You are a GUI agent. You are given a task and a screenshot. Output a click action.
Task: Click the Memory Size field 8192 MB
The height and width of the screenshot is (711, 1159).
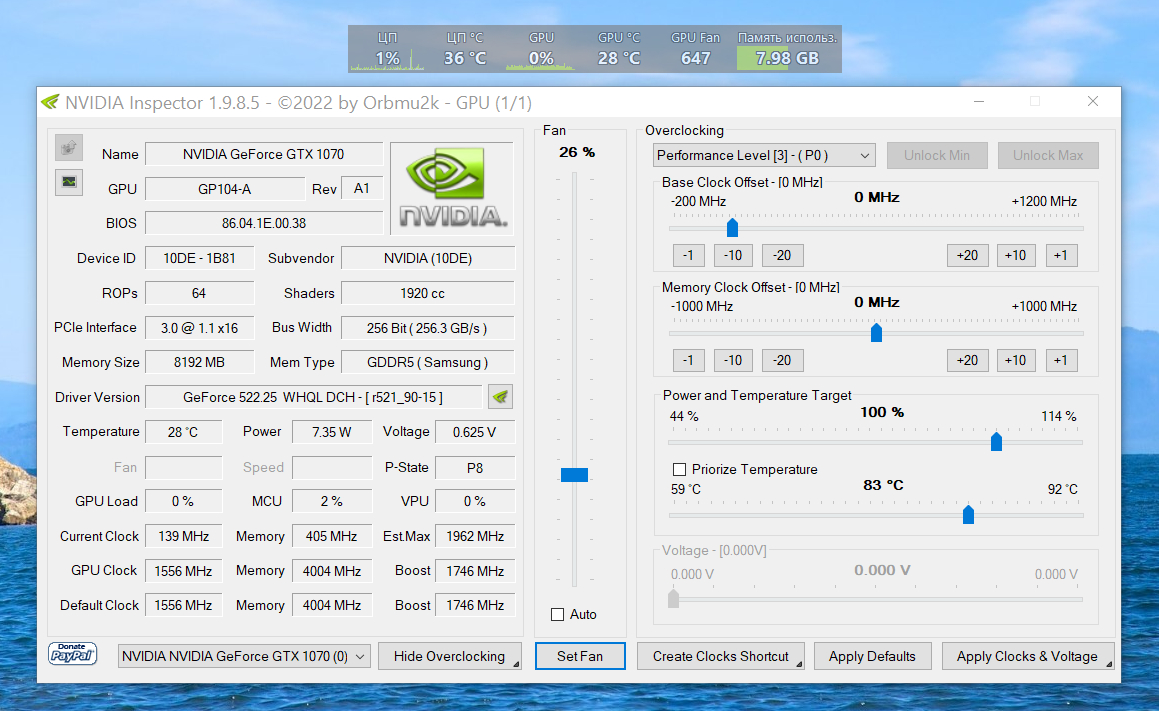[x=200, y=362]
